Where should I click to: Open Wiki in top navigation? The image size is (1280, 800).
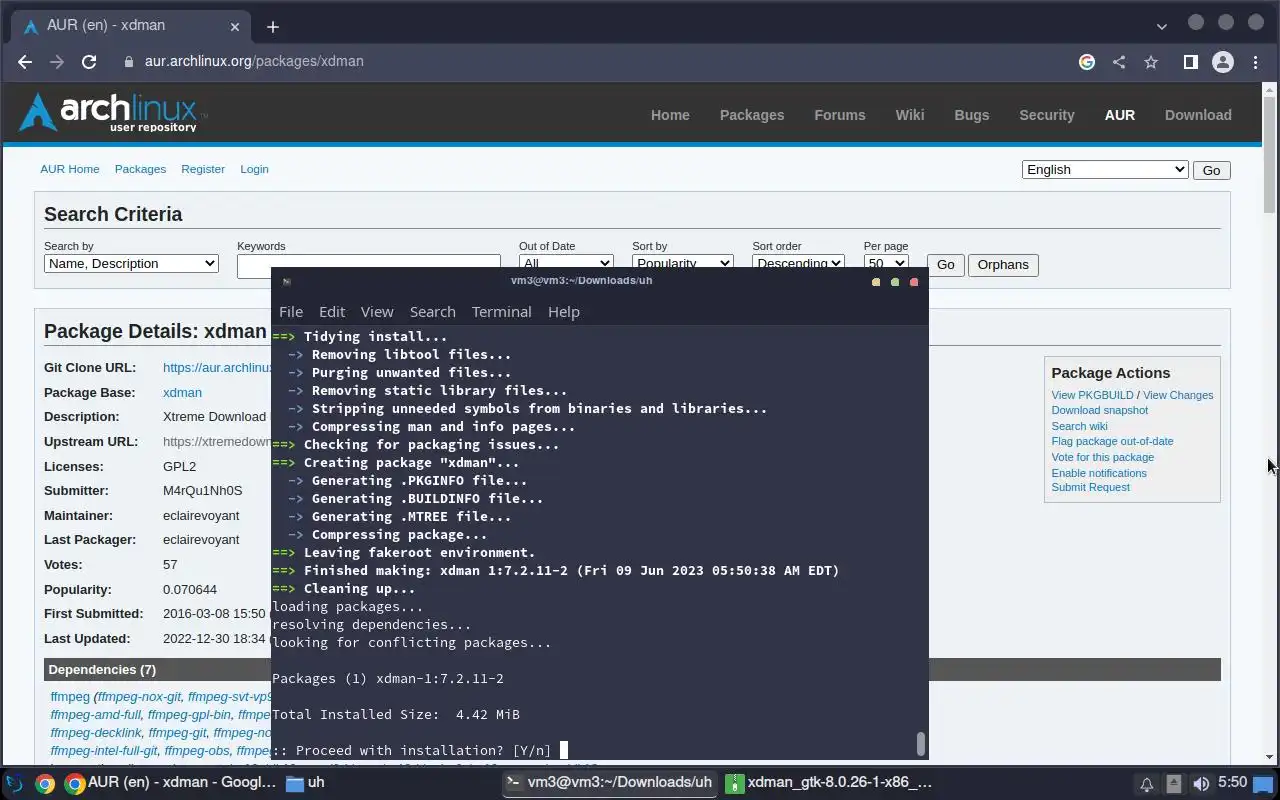point(910,115)
